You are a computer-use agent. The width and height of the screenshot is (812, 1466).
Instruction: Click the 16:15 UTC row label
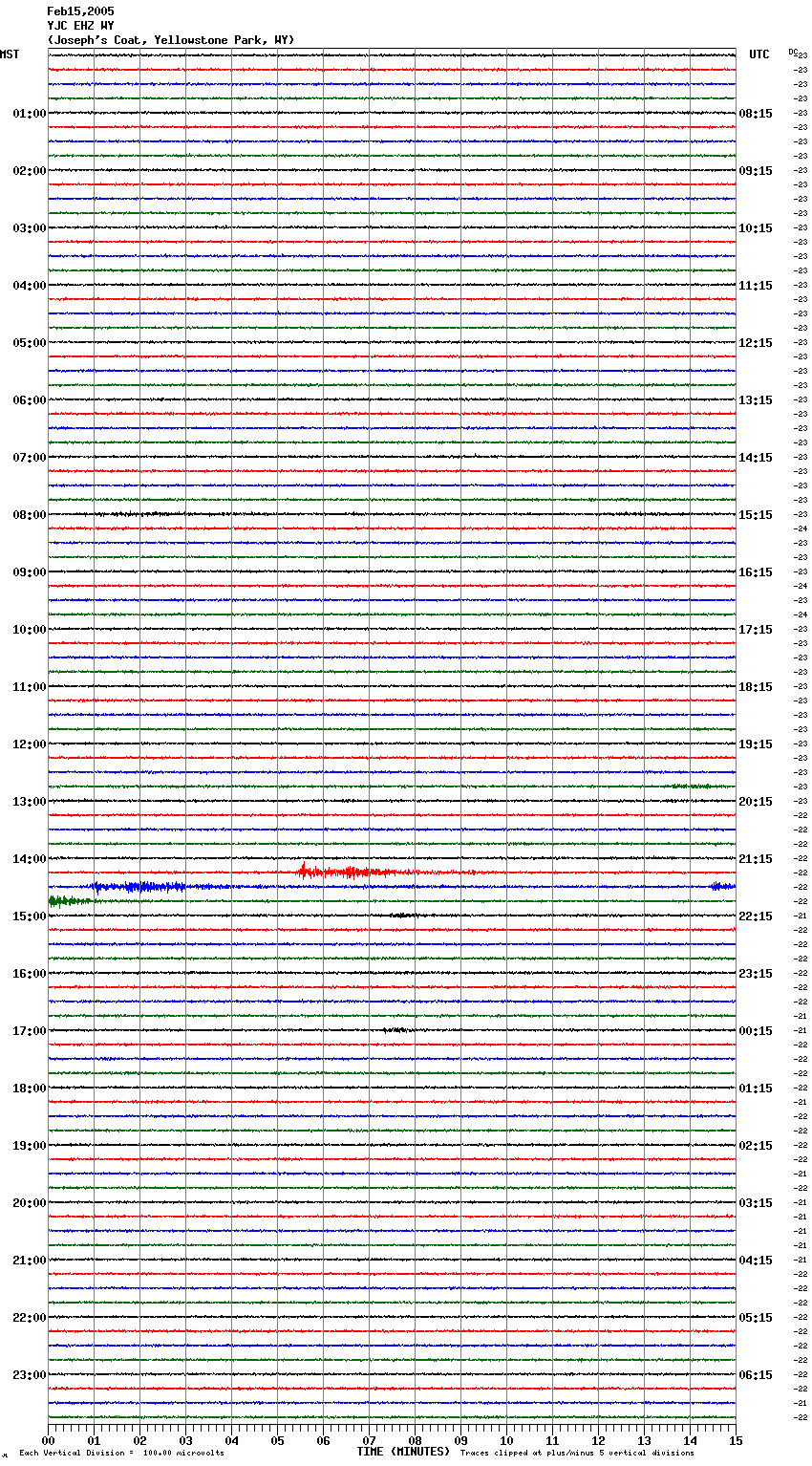click(756, 572)
